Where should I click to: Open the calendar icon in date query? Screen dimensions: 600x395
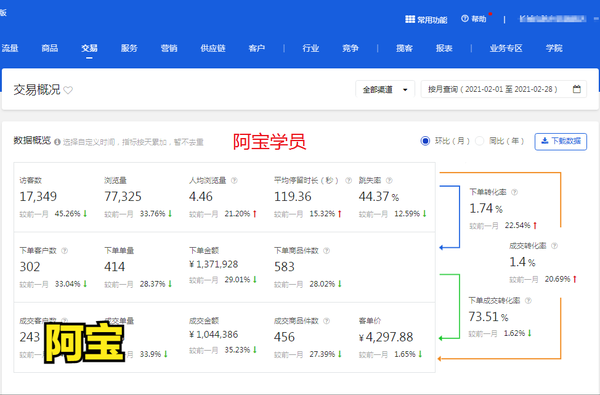coord(577,89)
